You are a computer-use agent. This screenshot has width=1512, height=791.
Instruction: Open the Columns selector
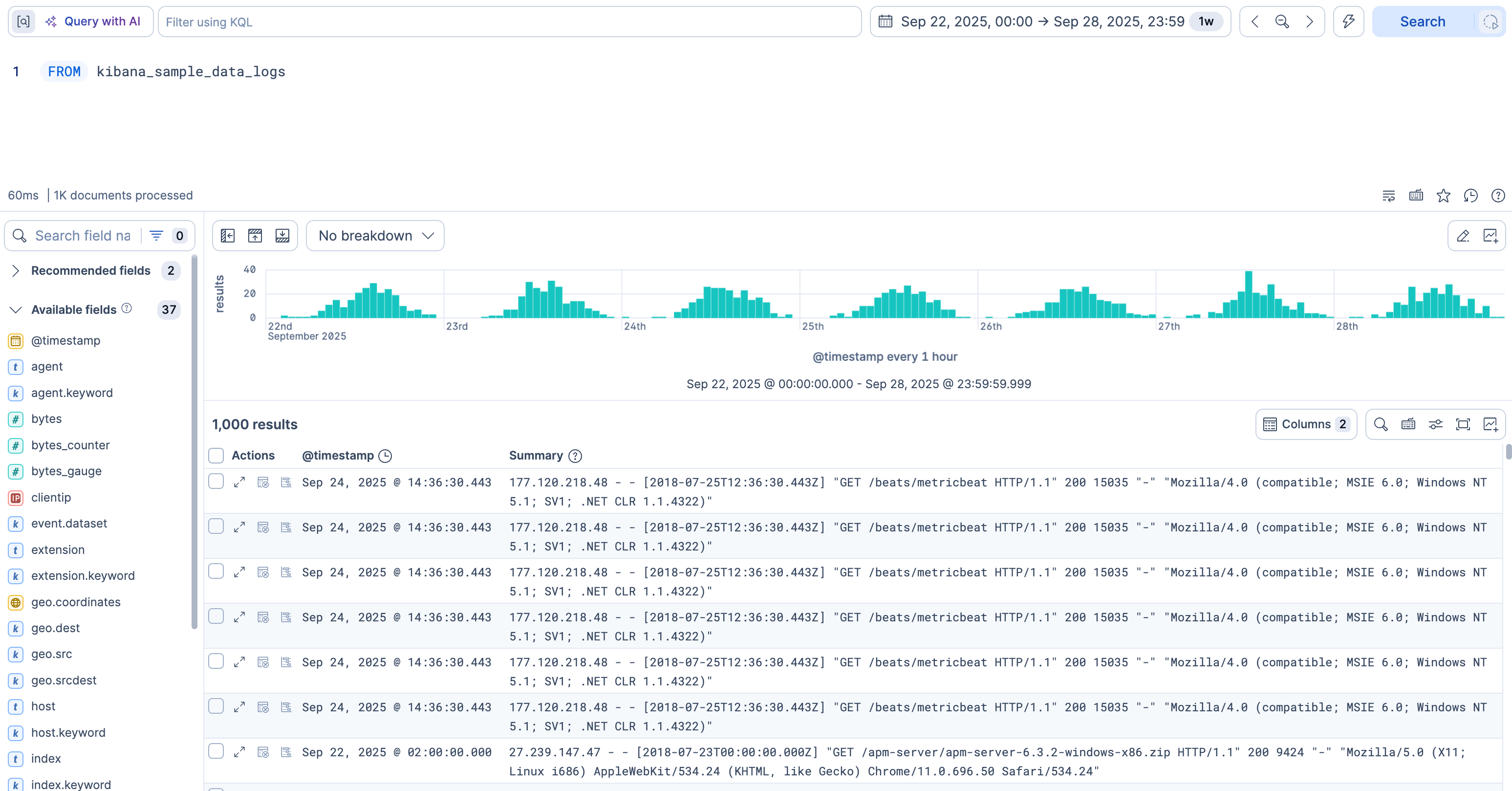coord(1306,424)
